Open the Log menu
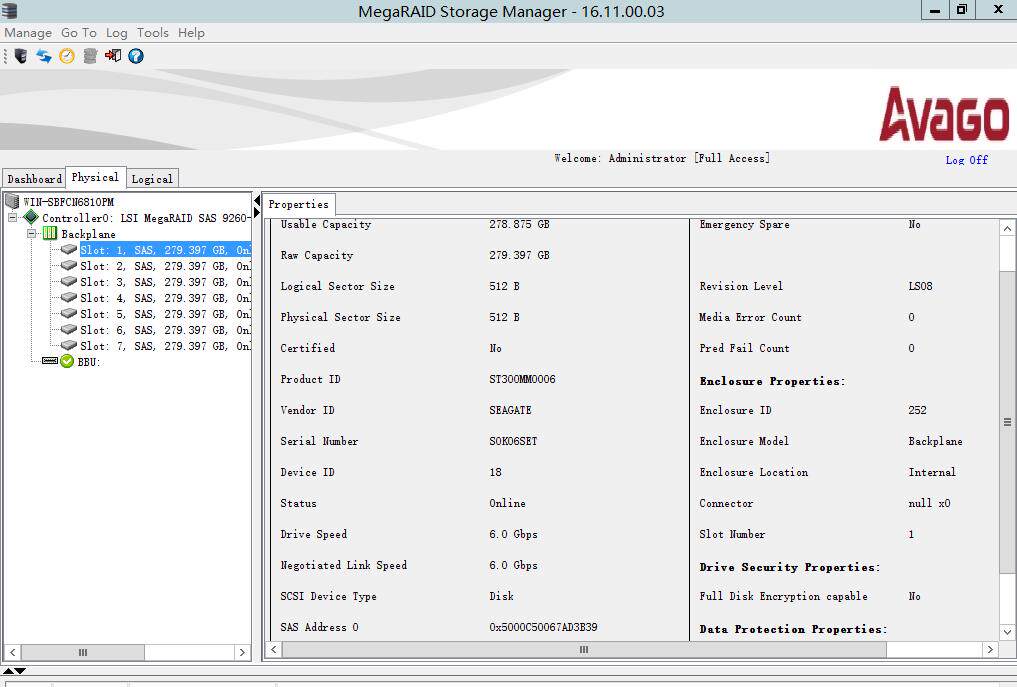1017x687 pixels. pyautogui.click(x=117, y=32)
